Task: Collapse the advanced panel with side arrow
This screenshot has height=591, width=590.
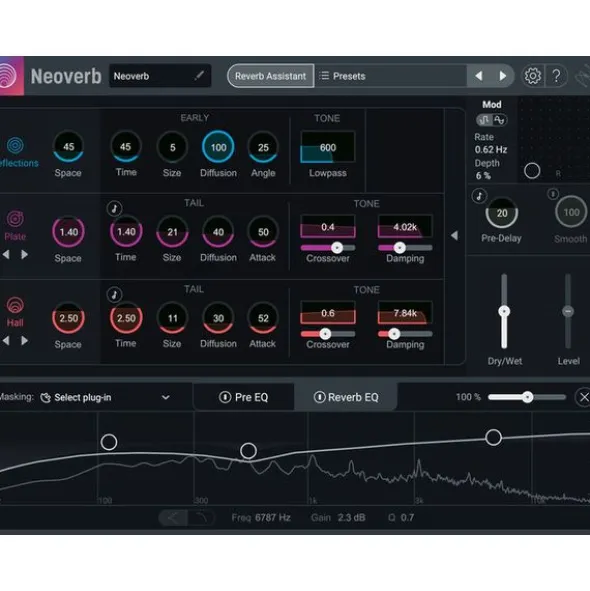Action: point(455,236)
